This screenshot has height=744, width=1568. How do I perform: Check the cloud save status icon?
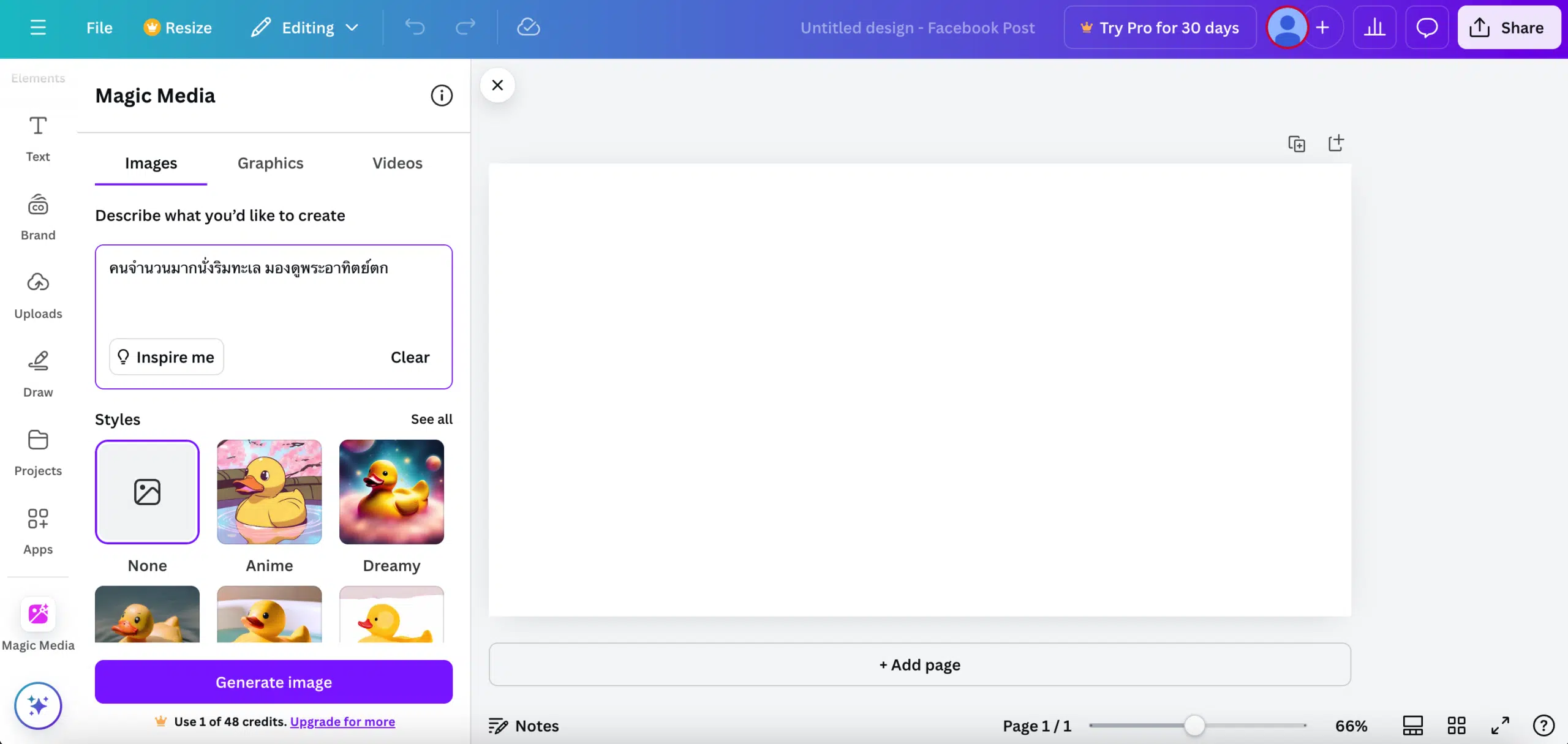(x=528, y=28)
